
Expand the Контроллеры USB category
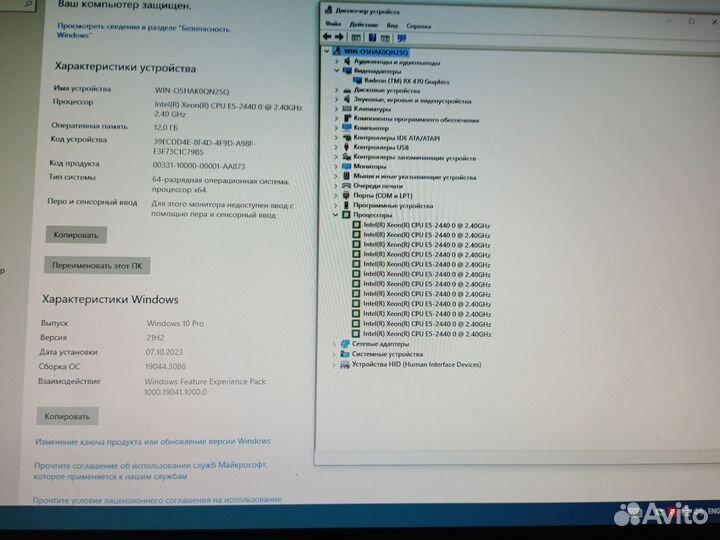[336, 147]
